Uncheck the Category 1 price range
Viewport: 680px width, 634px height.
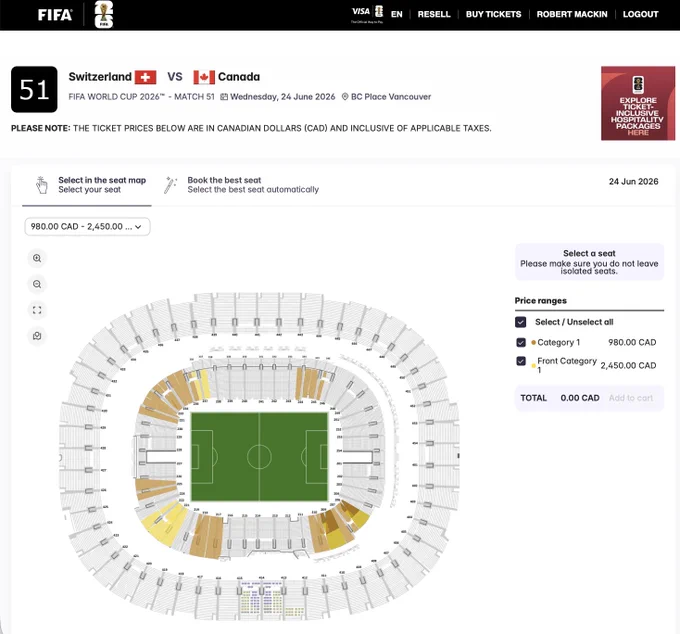[x=521, y=343]
